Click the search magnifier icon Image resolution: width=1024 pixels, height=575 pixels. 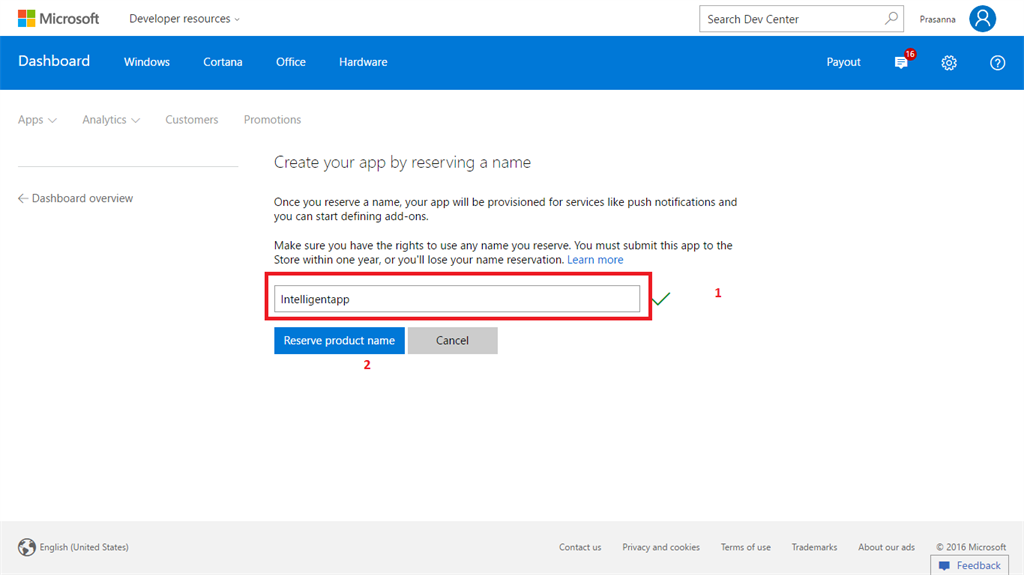click(891, 18)
